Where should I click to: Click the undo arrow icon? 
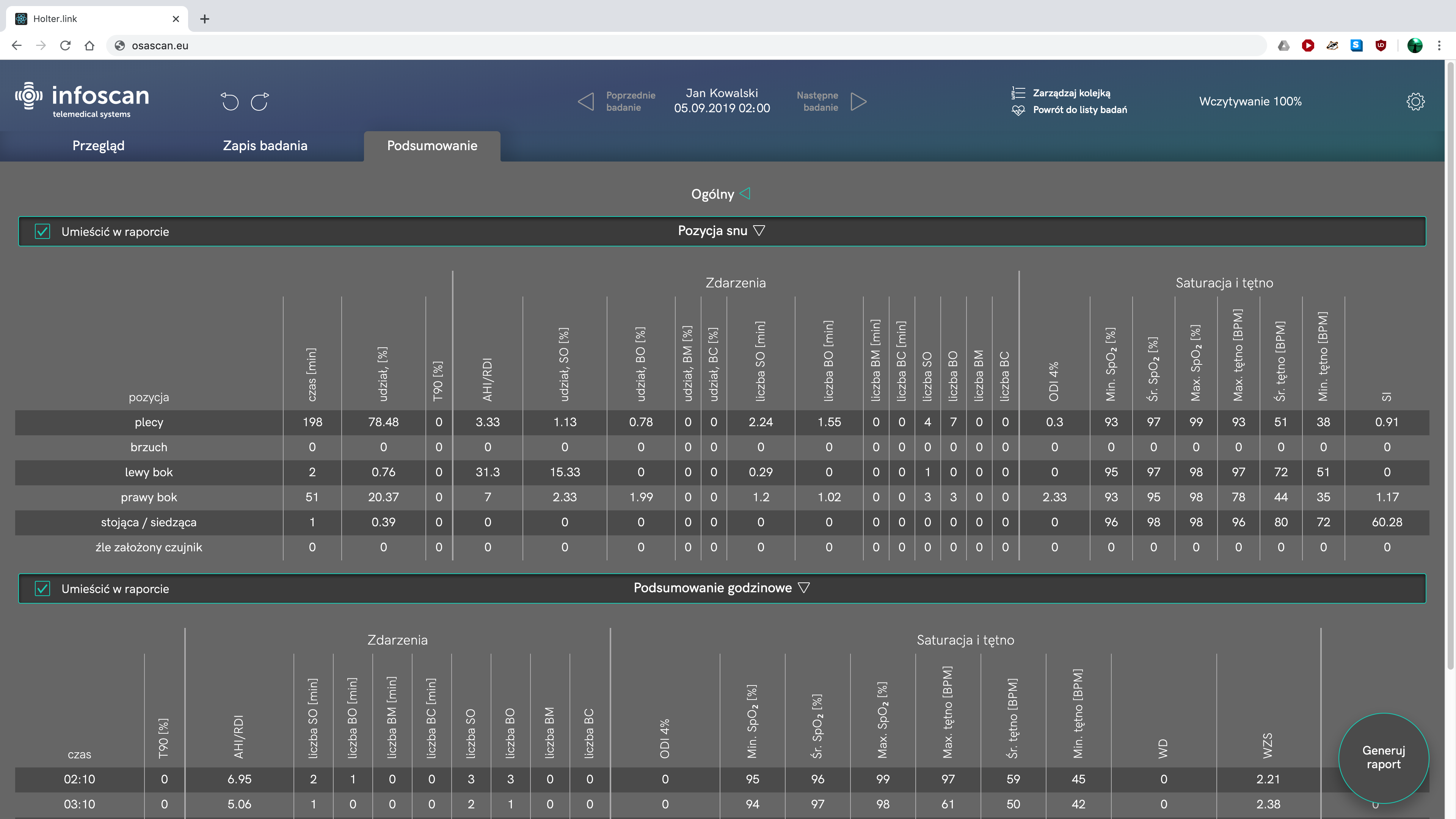point(229,102)
